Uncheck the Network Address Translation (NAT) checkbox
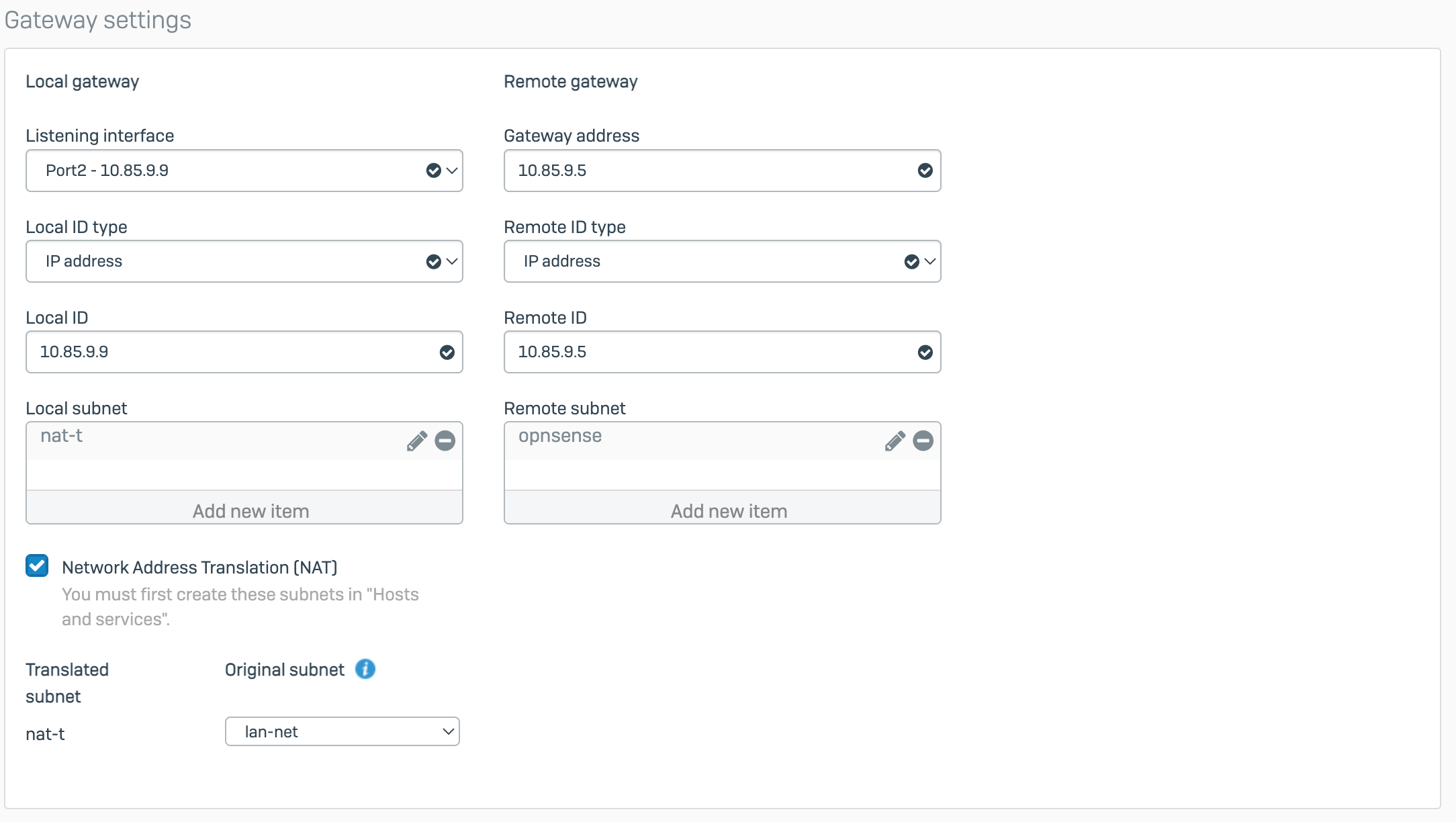 coord(38,566)
